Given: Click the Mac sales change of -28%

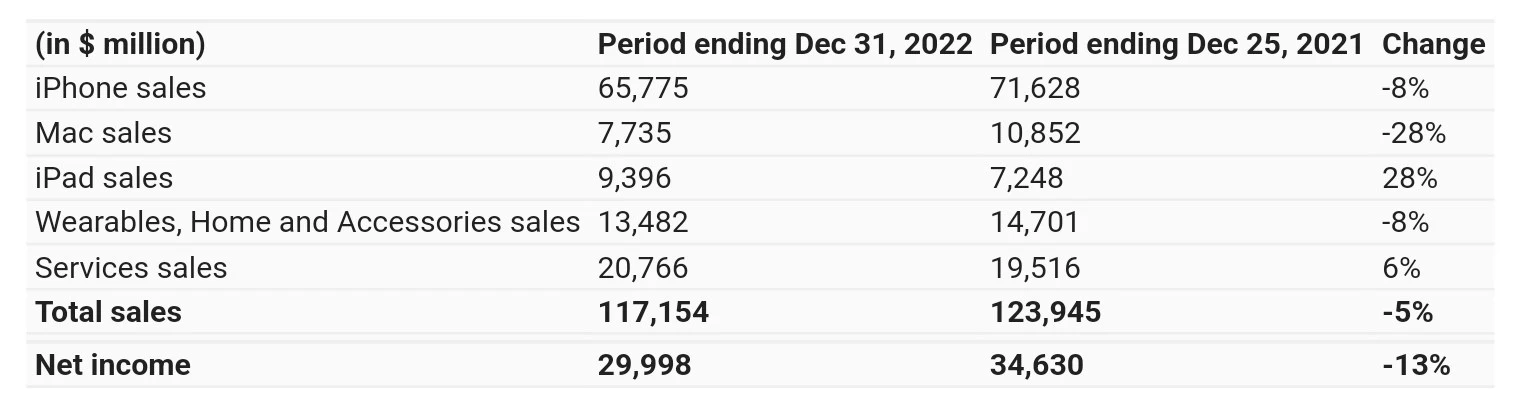Looking at the screenshot, I should 1413,133.
